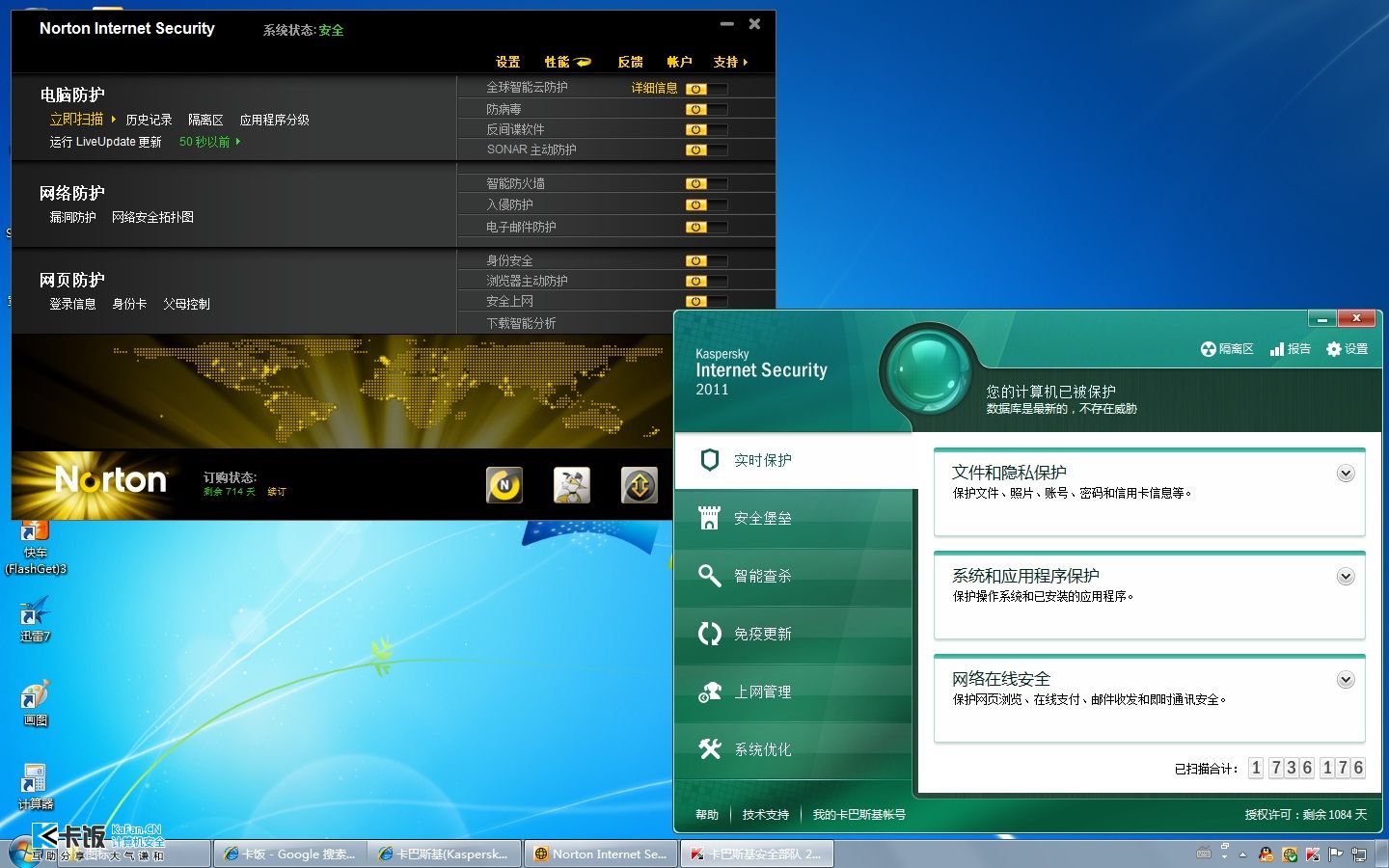Viewport: 1389px width, 868px height.
Task: Click 帮助 link in Kaspersky footer
Action: [x=707, y=815]
